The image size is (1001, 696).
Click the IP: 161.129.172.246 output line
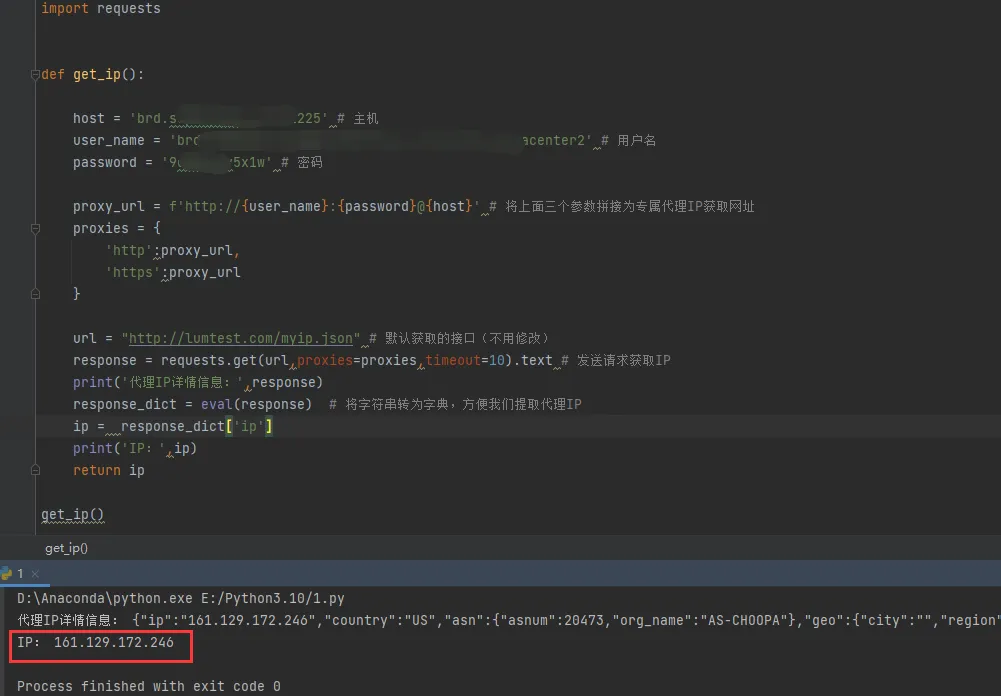tap(95, 642)
